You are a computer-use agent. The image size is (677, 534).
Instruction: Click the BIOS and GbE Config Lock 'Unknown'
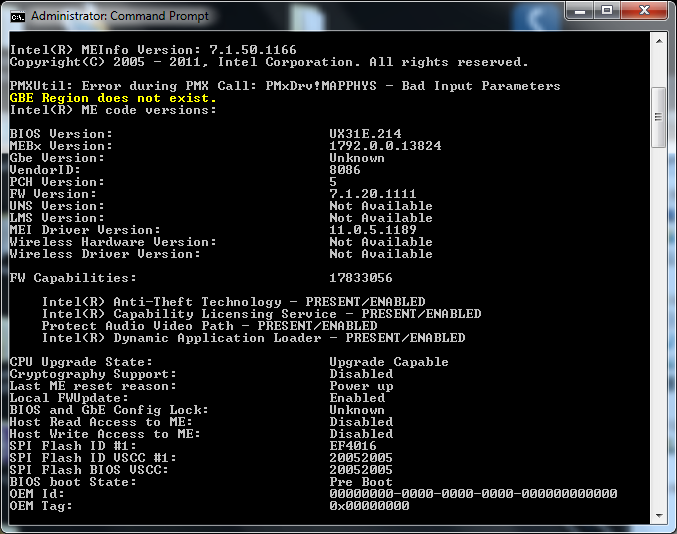357,410
